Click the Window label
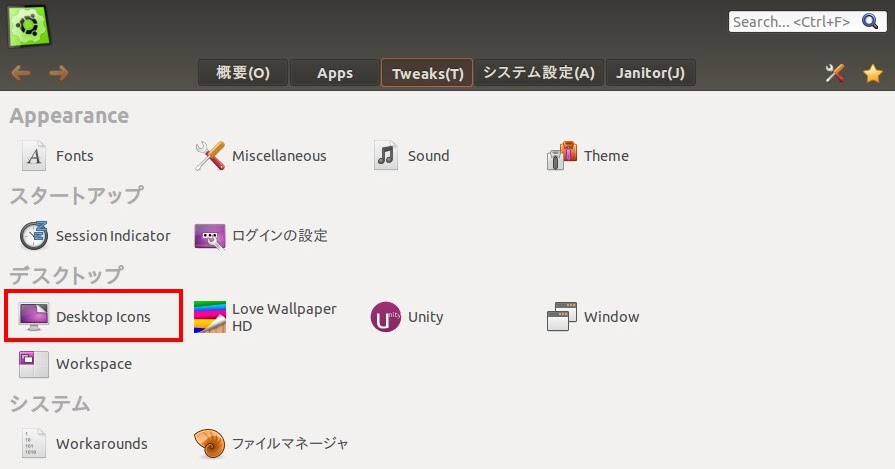Viewport: 895px width, 469px height. (x=611, y=317)
